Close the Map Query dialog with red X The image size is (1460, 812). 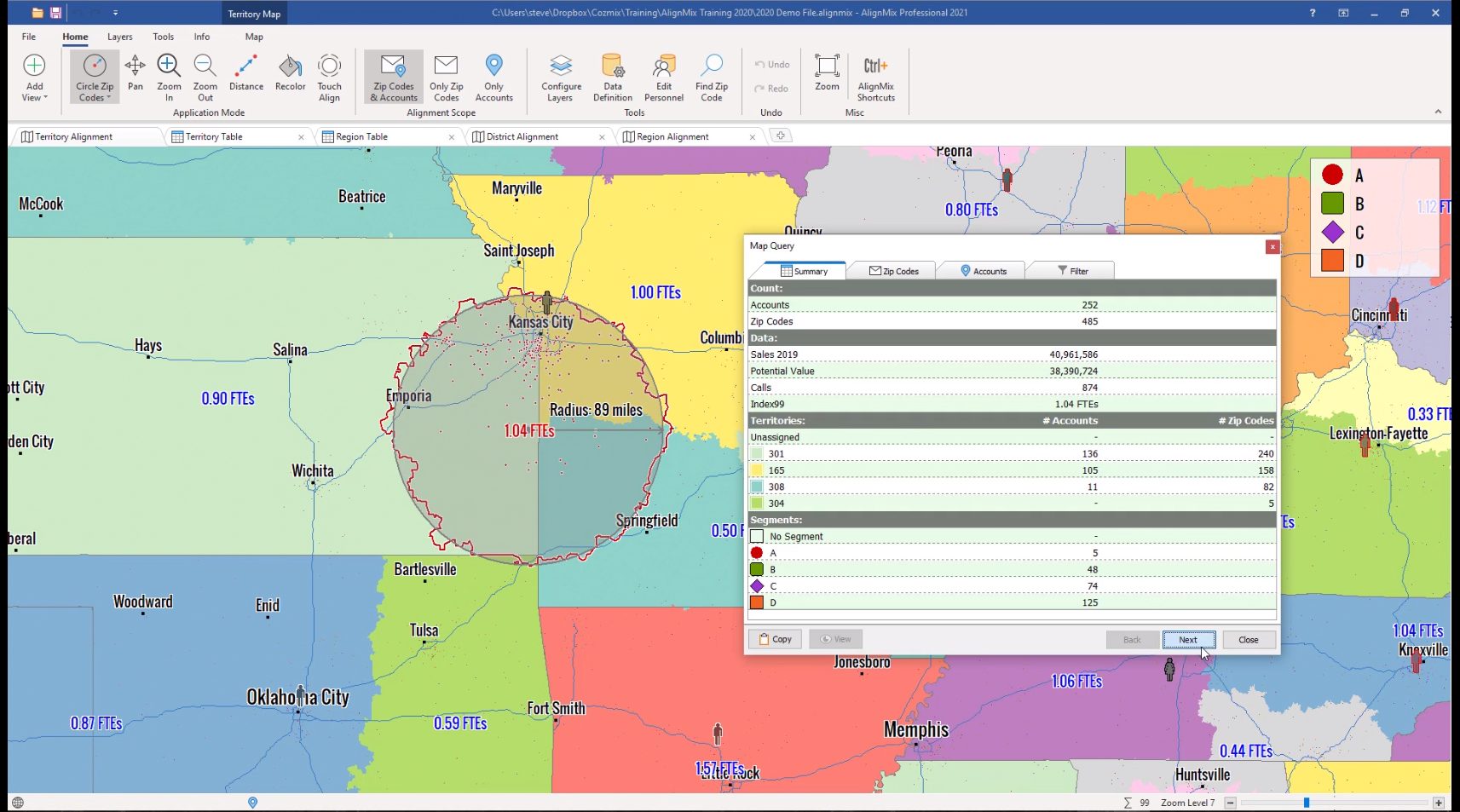1272,246
